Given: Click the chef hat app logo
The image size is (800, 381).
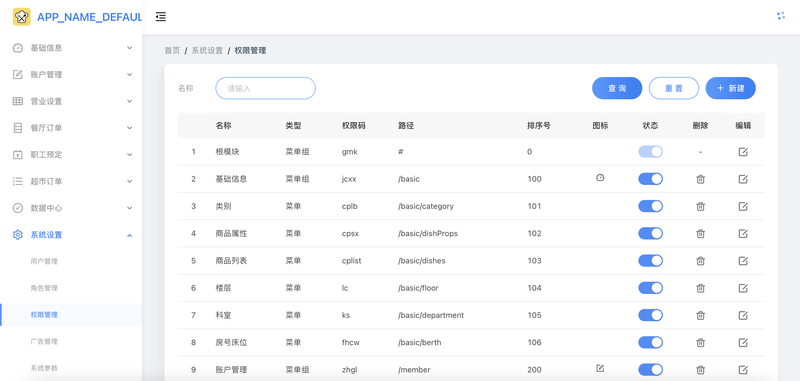Looking at the screenshot, I should pos(21,17).
